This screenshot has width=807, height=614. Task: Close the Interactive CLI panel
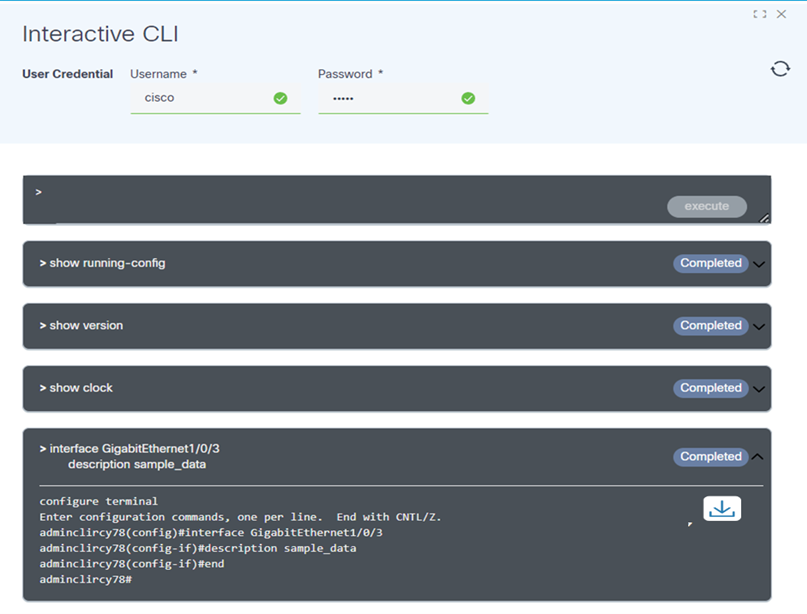pos(781,14)
